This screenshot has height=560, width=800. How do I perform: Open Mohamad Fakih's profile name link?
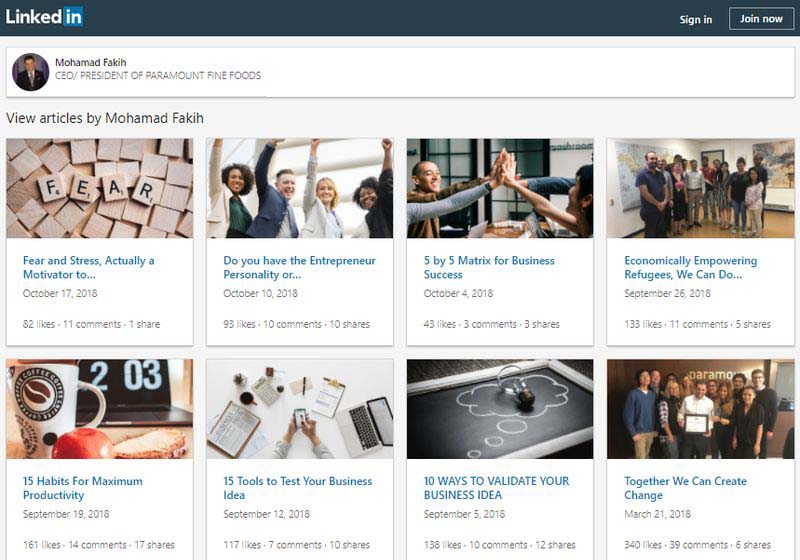(92, 62)
